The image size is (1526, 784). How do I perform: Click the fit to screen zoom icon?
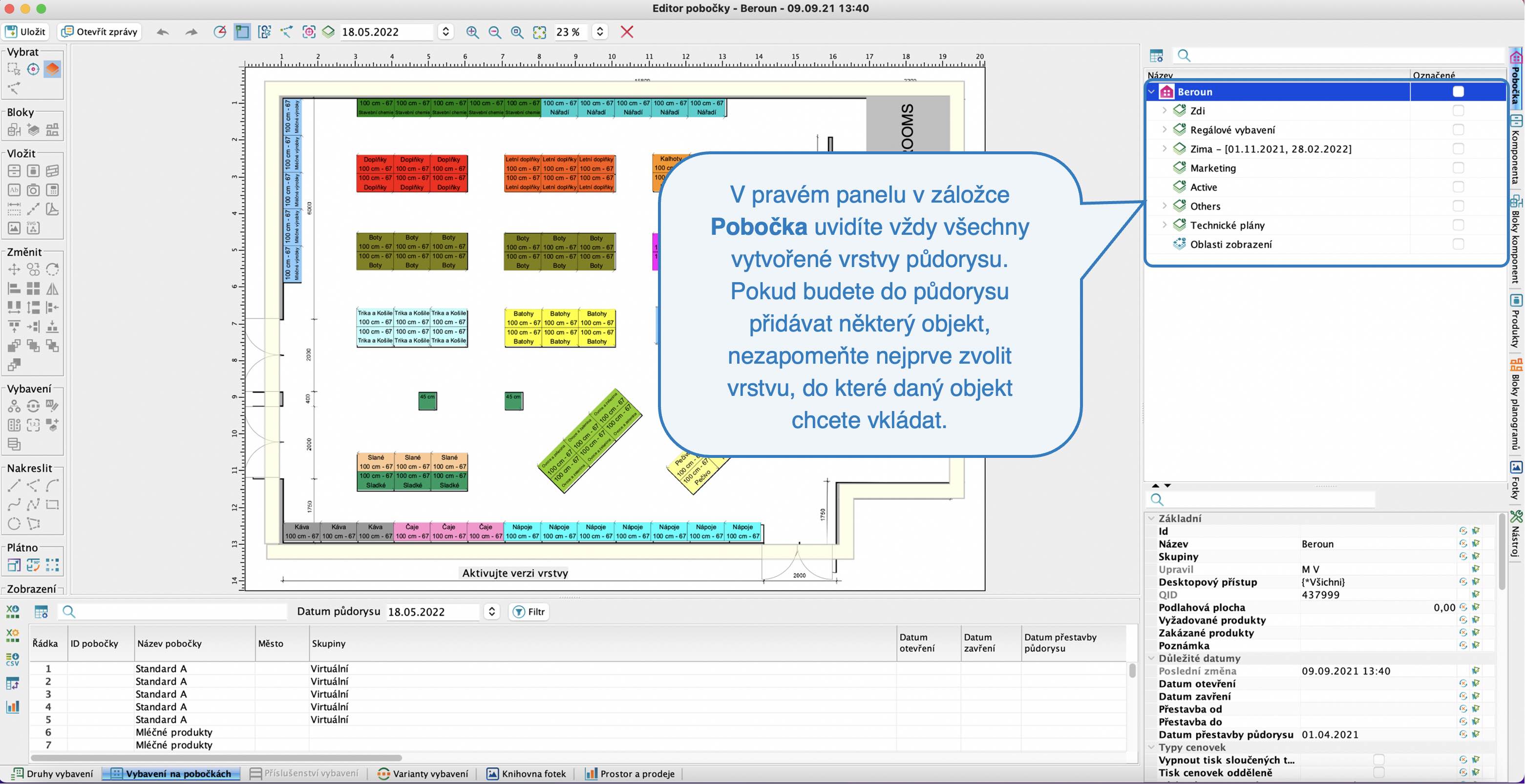[539, 32]
